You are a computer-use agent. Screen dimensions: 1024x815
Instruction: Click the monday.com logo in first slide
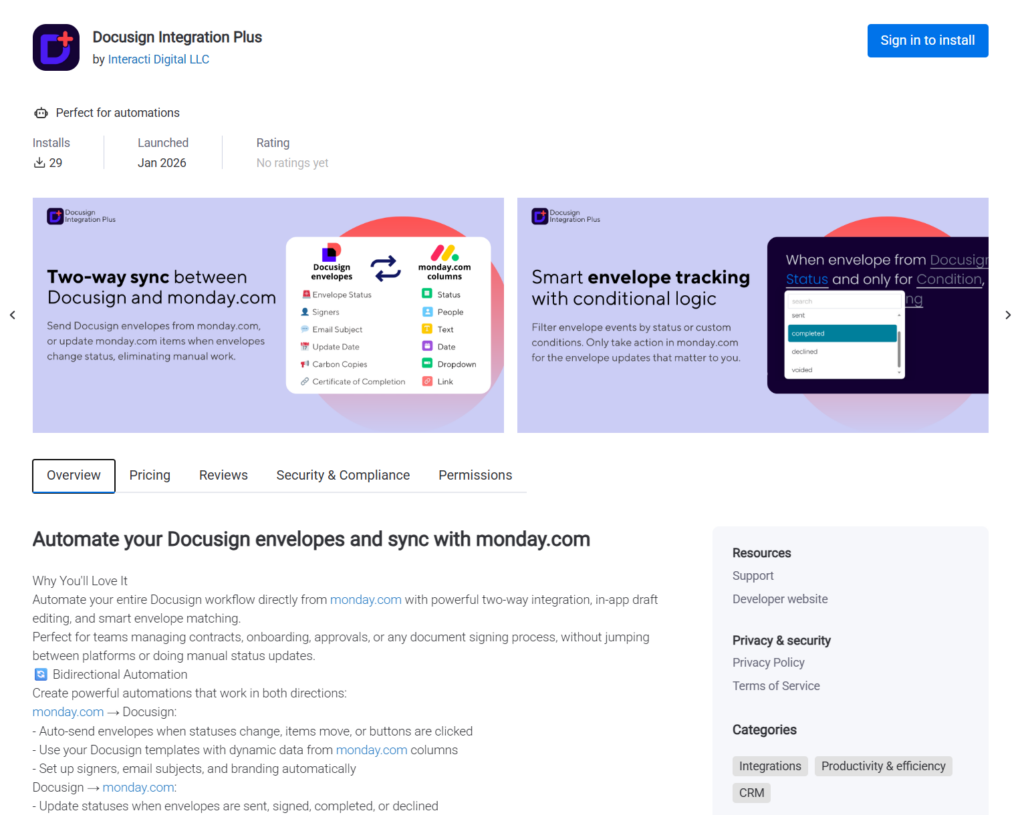444,253
